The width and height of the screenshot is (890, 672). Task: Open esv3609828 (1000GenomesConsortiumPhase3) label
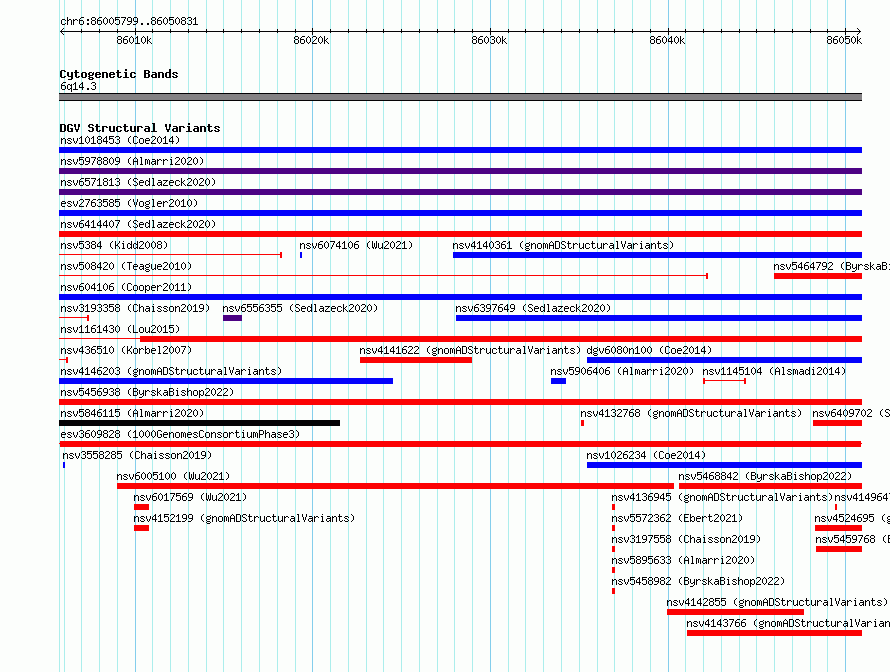180,434
